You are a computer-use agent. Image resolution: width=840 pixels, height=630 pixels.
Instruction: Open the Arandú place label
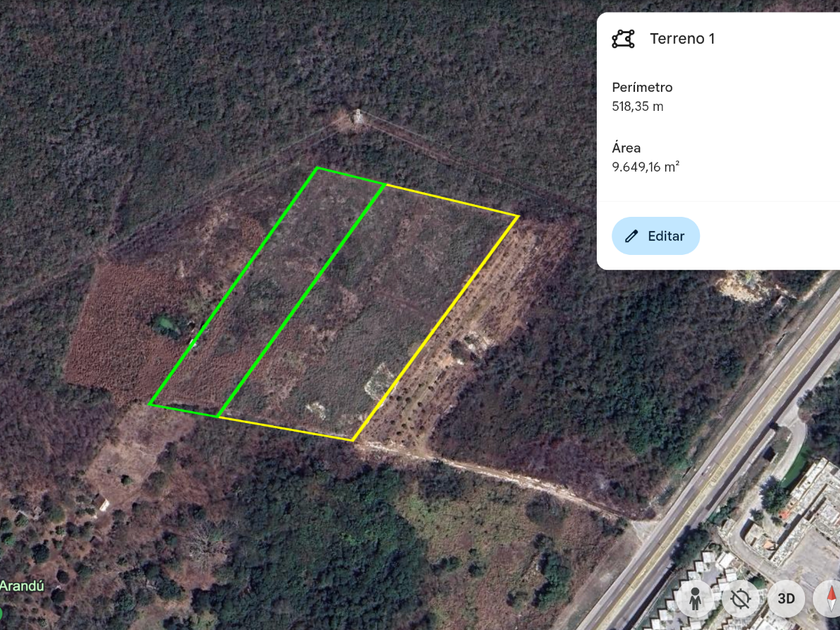point(21,586)
